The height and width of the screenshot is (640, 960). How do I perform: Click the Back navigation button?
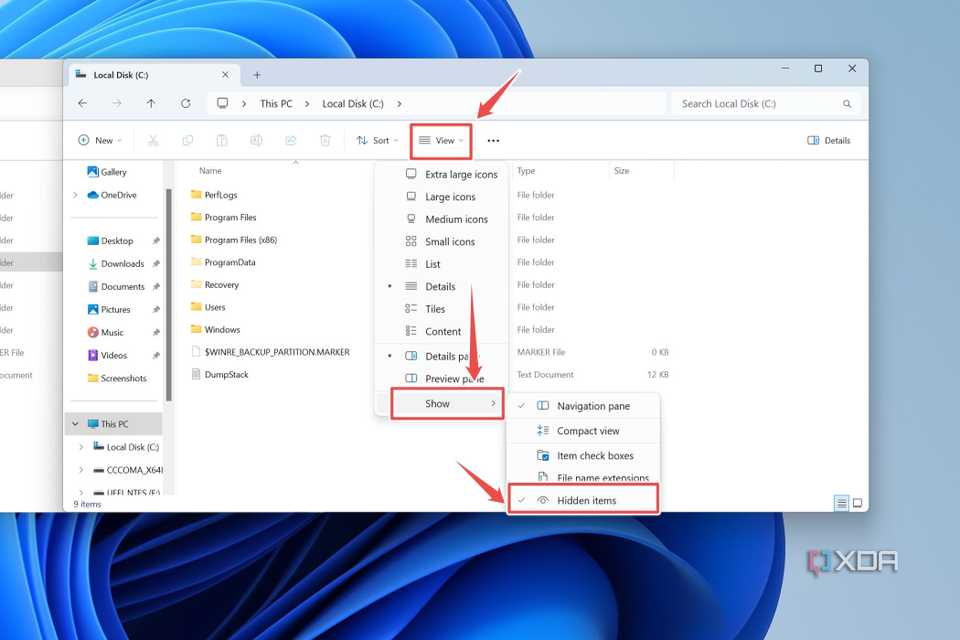point(83,103)
